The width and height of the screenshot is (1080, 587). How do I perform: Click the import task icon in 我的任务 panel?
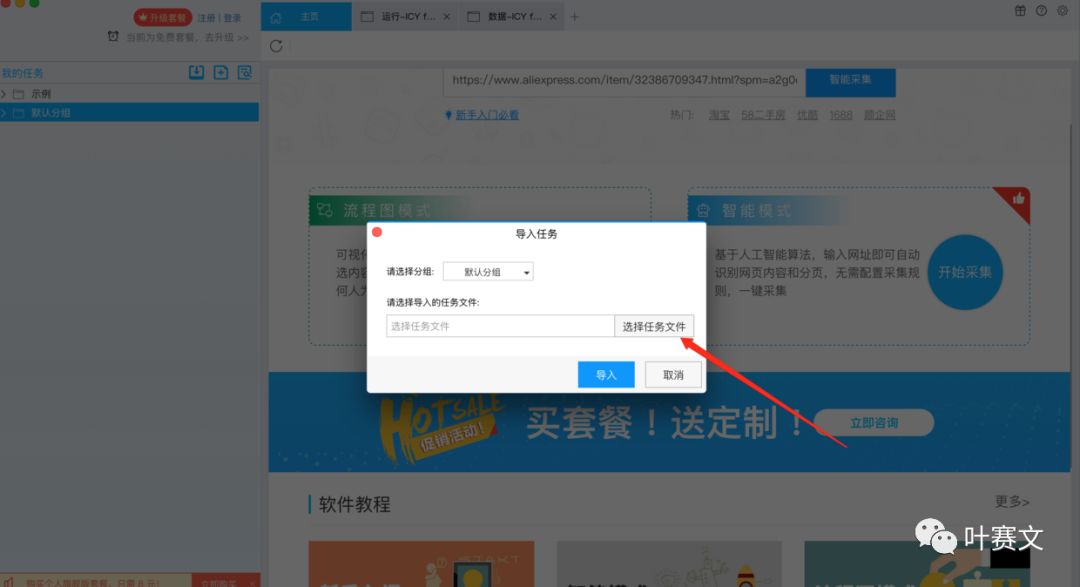[x=196, y=72]
